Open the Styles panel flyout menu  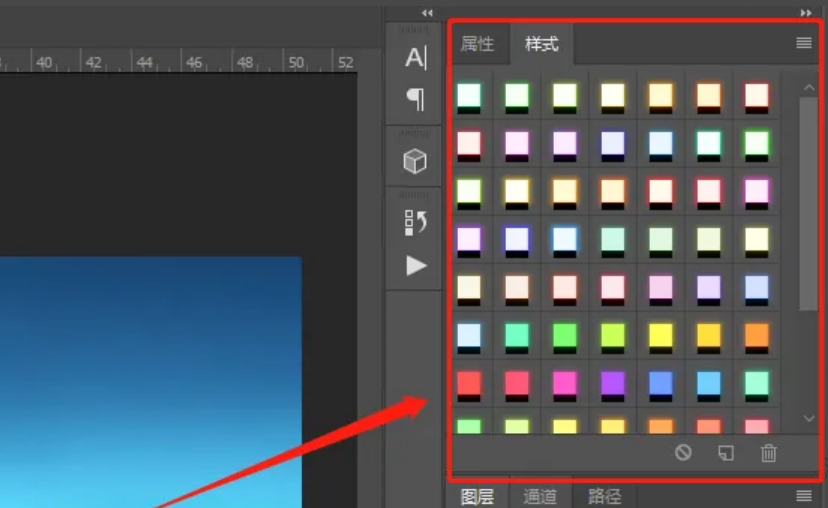(803, 43)
